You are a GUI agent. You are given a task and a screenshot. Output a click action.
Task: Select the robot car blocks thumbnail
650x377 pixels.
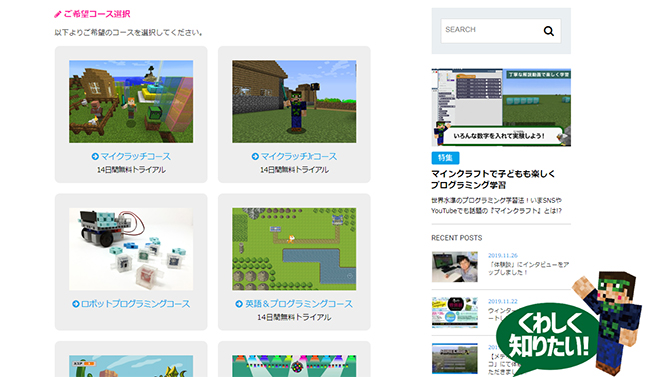point(131,249)
